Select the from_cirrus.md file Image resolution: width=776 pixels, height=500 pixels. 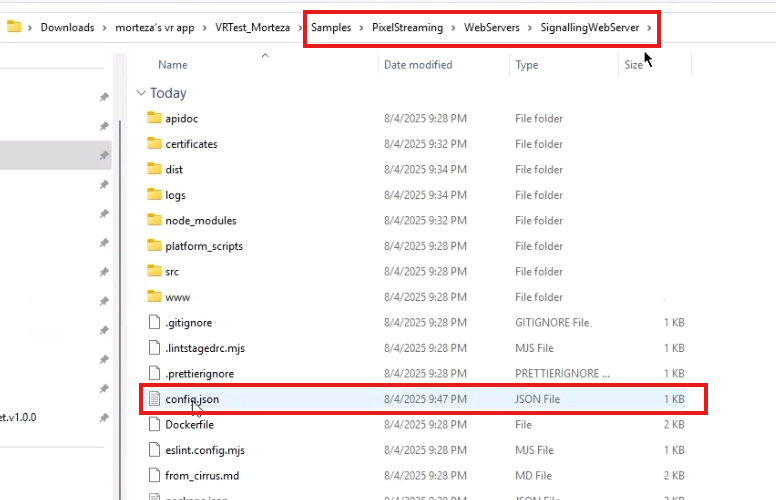click(x=202, y=475)
